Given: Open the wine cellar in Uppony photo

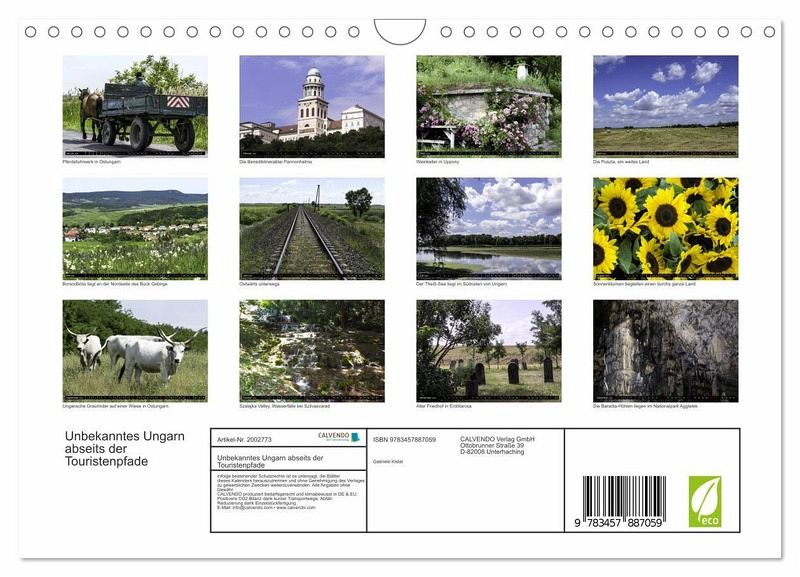Looking at the screenshot, I should pos(489,106).
